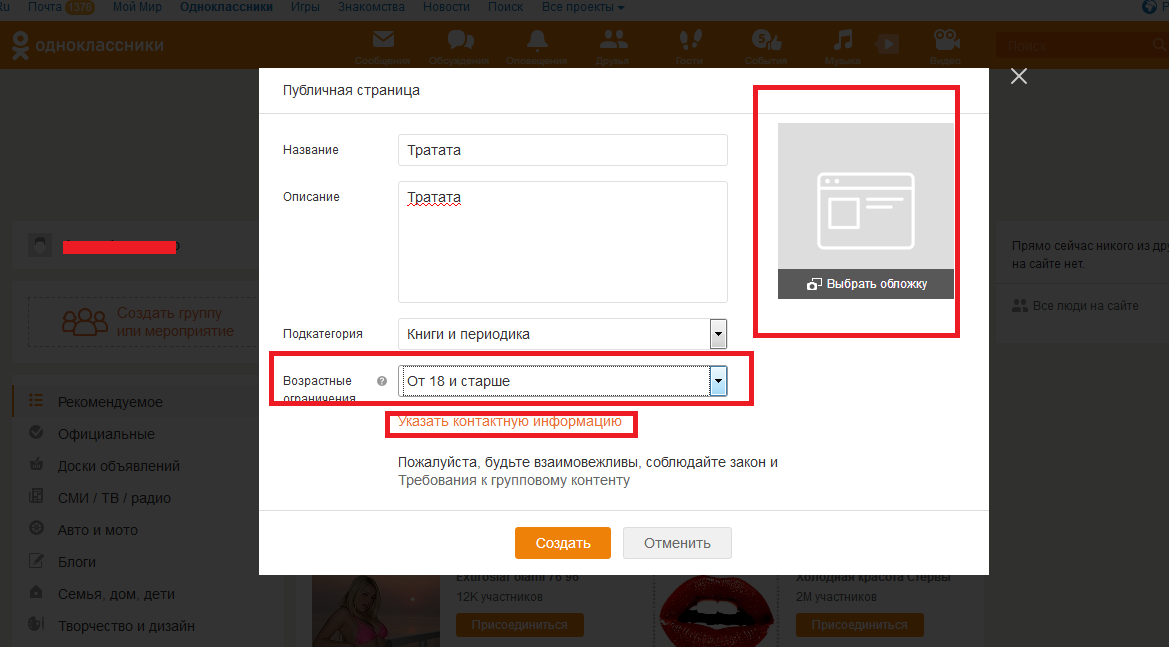Open Требования к групповому контенту link
1169x647 pixels.
coord(514,480)
